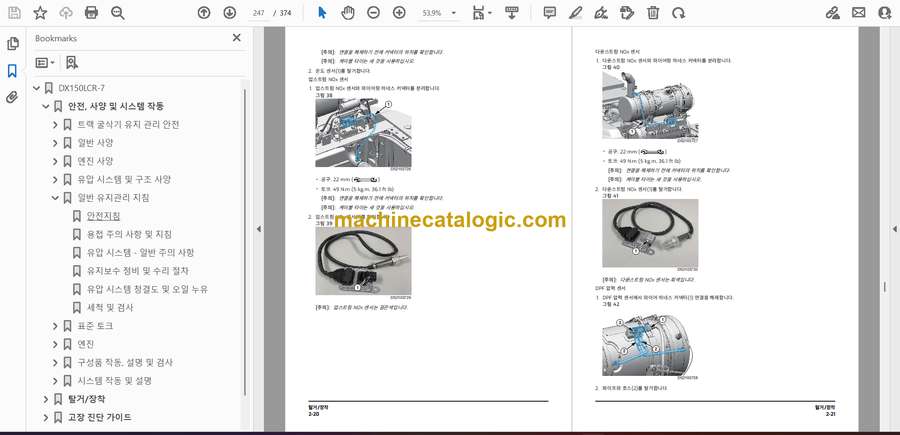Expand the 시스템 작동 및 설명 bookmark
900x435 pixels.
point(55,381)
